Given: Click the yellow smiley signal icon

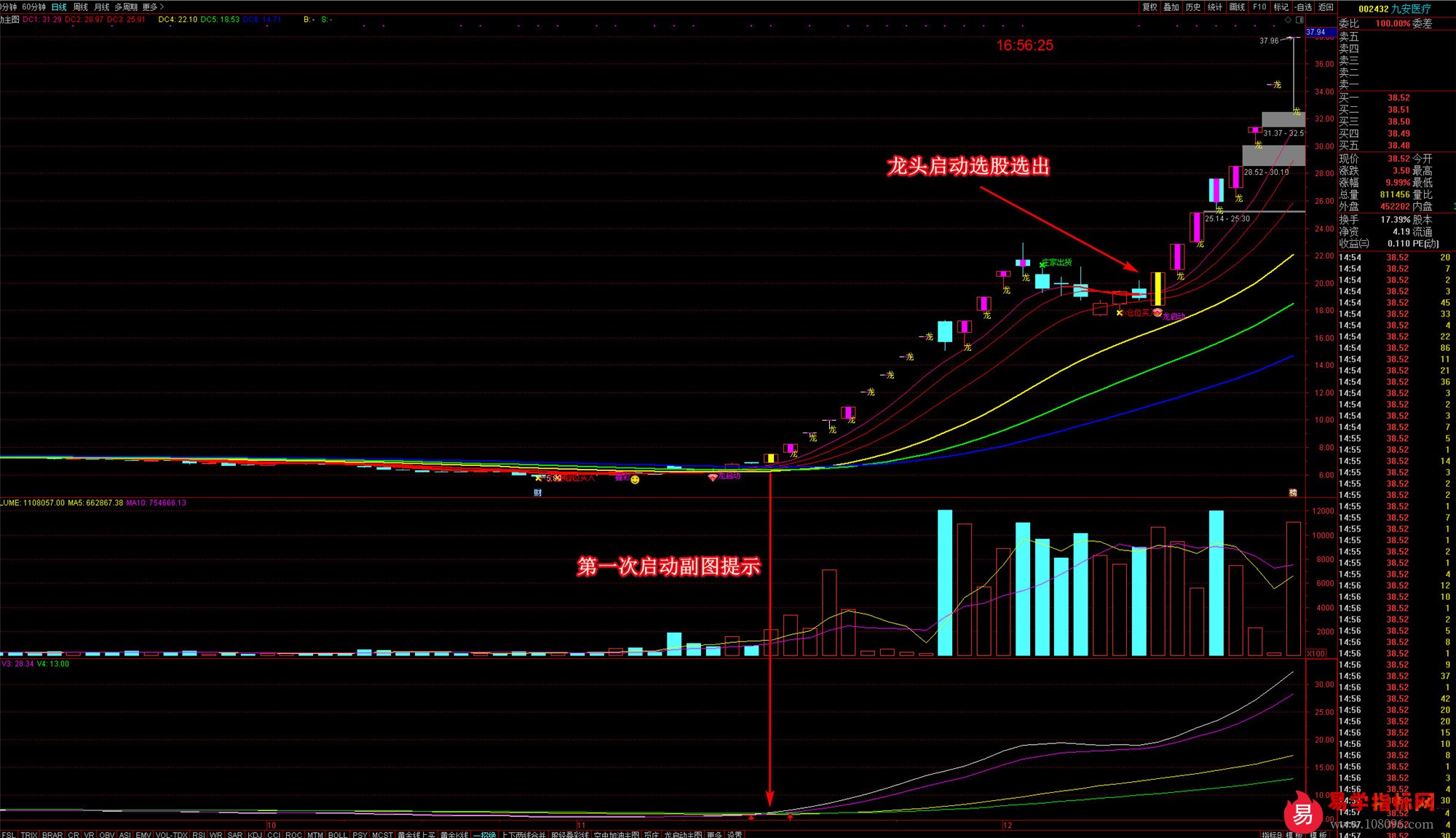Looking at the screenshot, I should [x=635, y=479].
